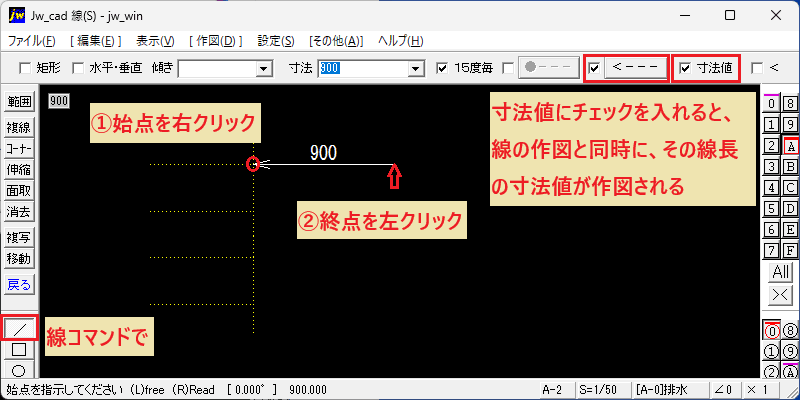Select layer C in square layer panel

tap(790, 188)
